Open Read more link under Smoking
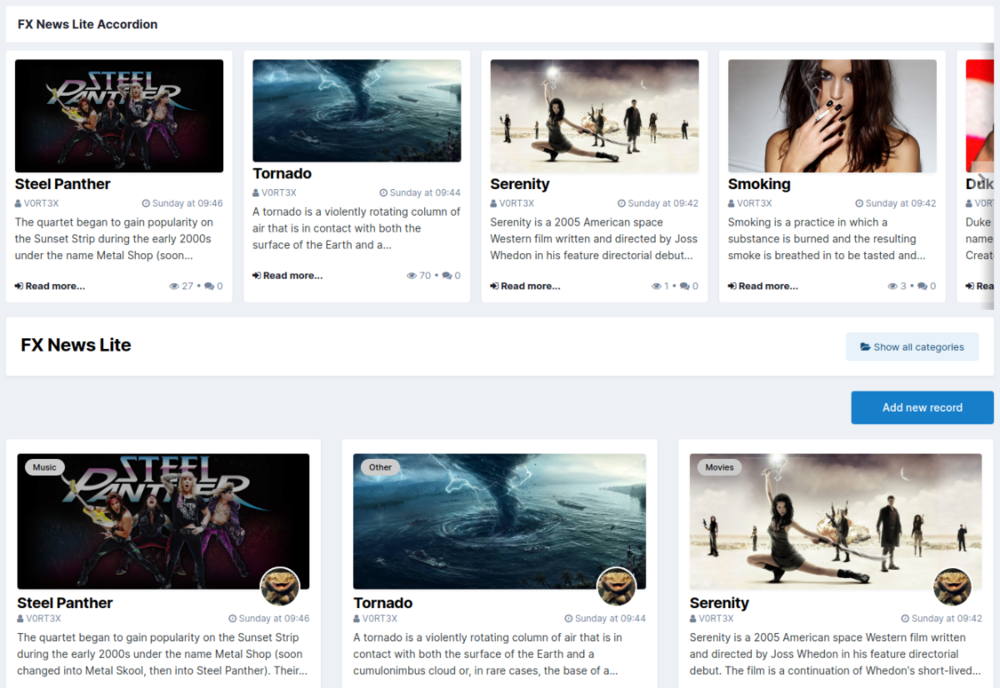The height and width of the screenshot is (688, 1000). [763, 286]
